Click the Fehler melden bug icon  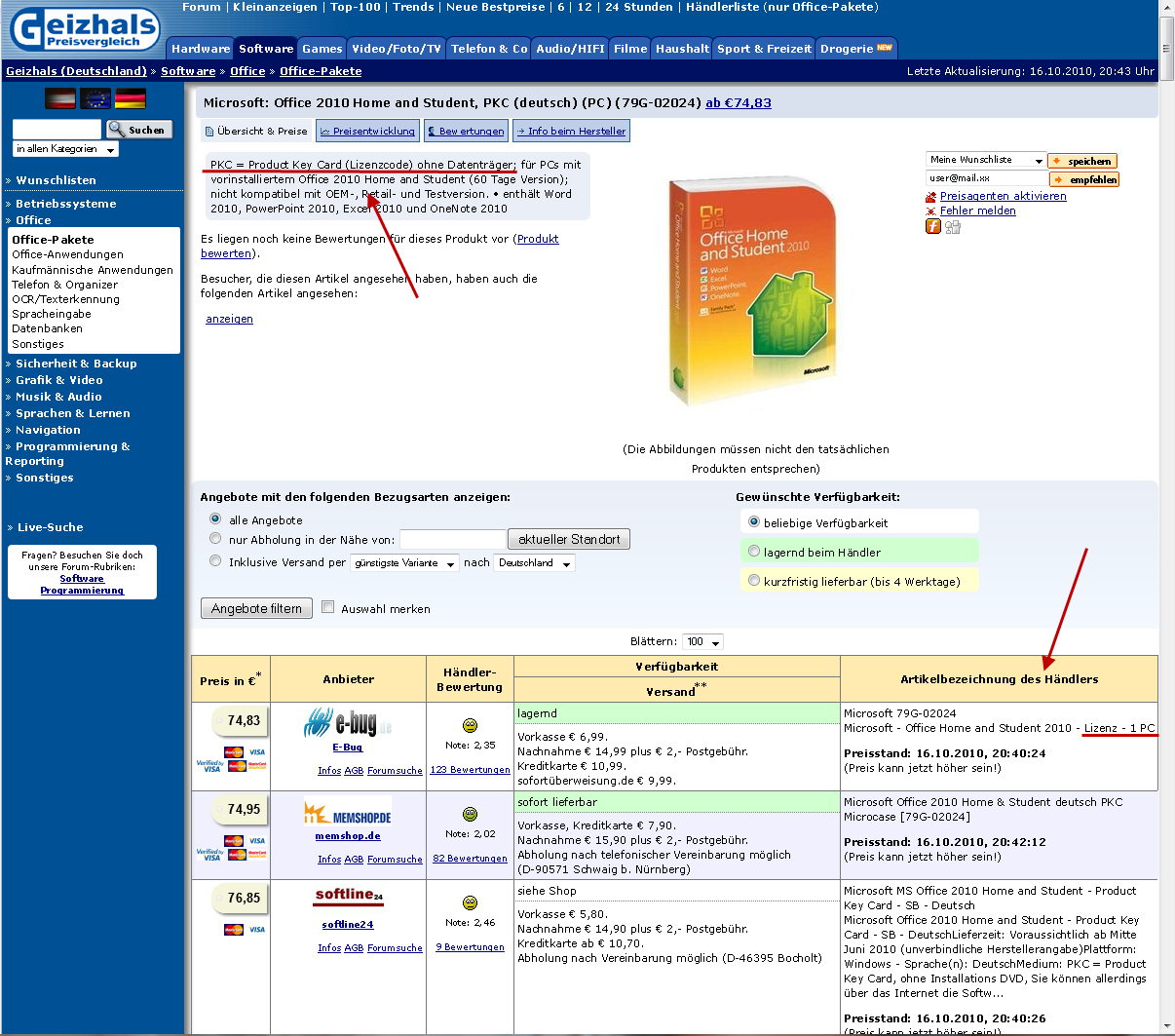pyautogui.click(x=930, y=211)
